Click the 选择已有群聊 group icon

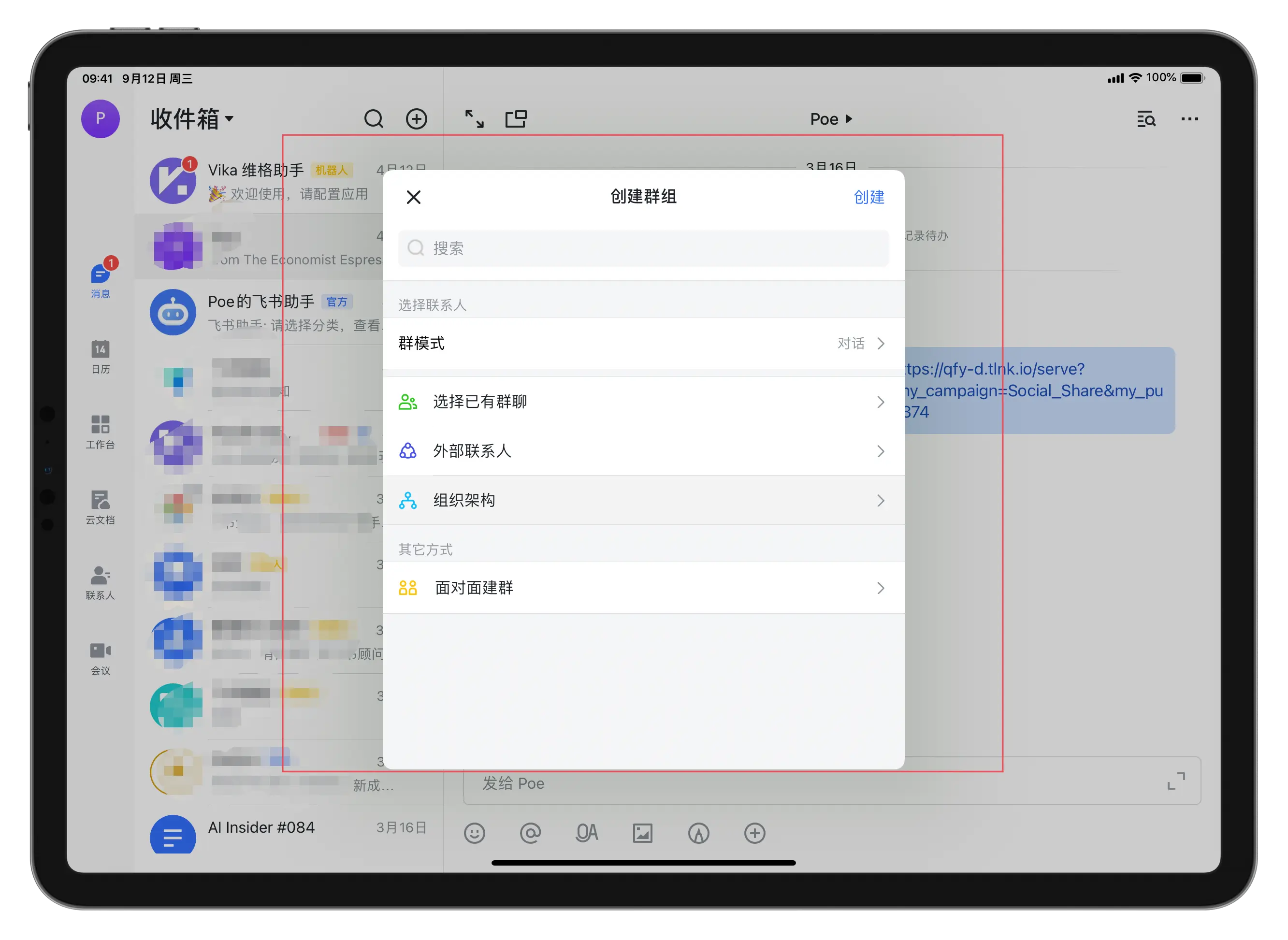tap(408, 402)
